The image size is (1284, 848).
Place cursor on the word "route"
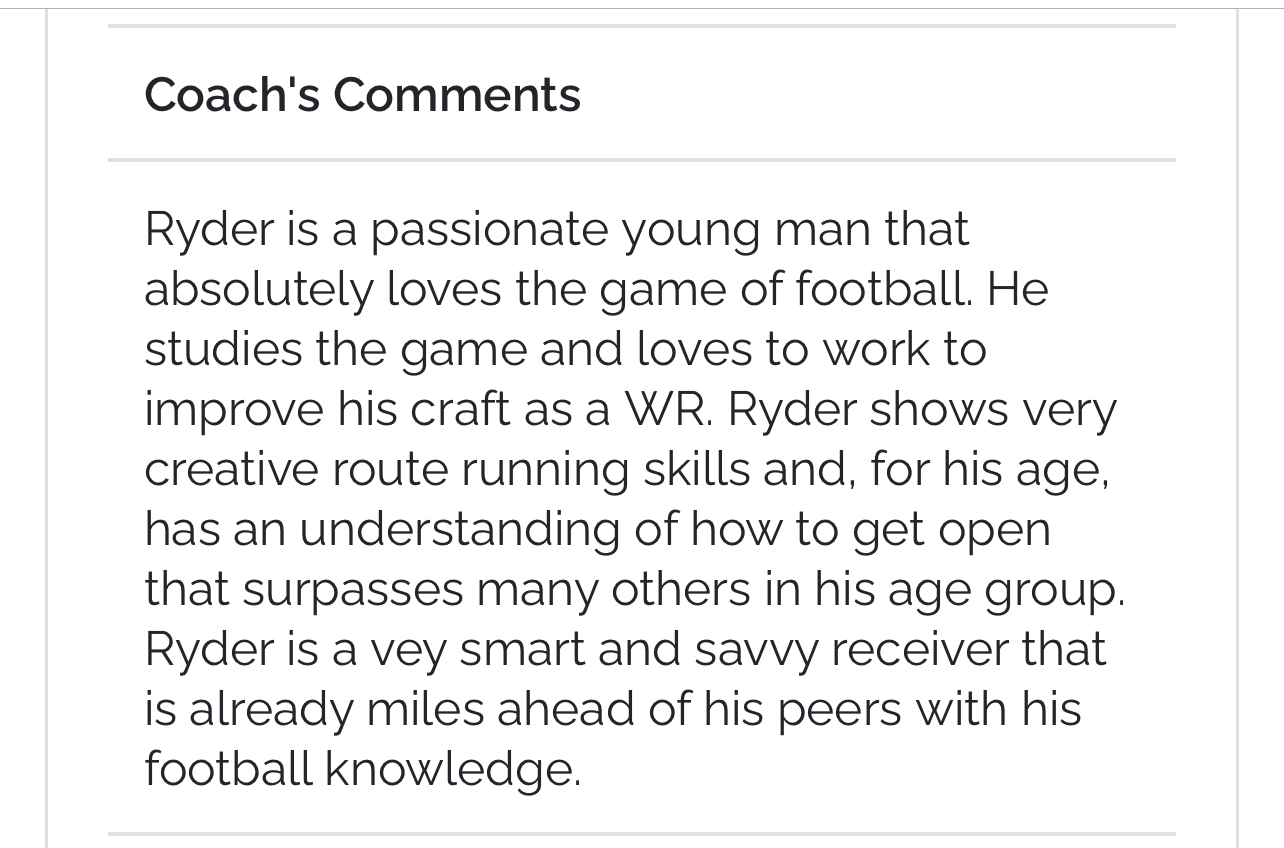[389, 470]
